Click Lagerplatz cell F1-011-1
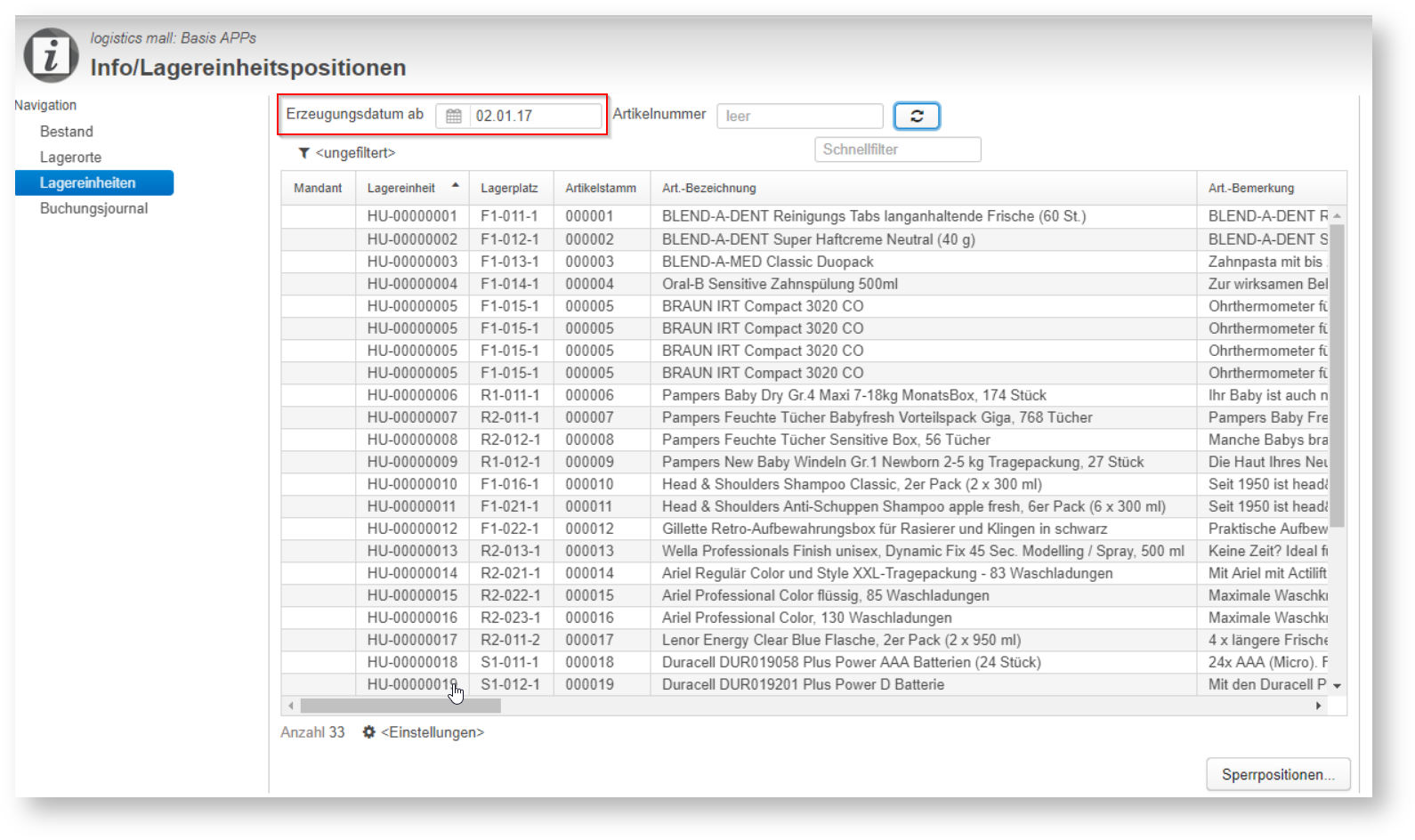This screenshot has height=840, width=1415. click(509, 216)
